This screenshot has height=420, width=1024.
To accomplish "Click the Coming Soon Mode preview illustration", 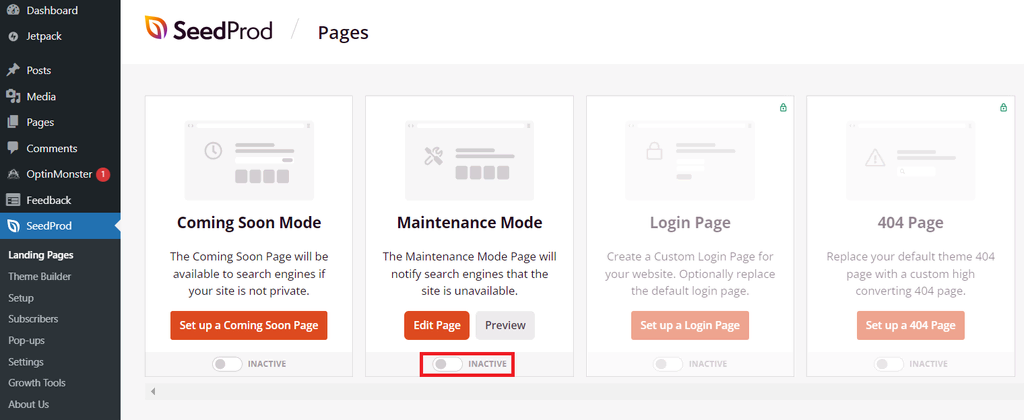I will pos(249,160).
